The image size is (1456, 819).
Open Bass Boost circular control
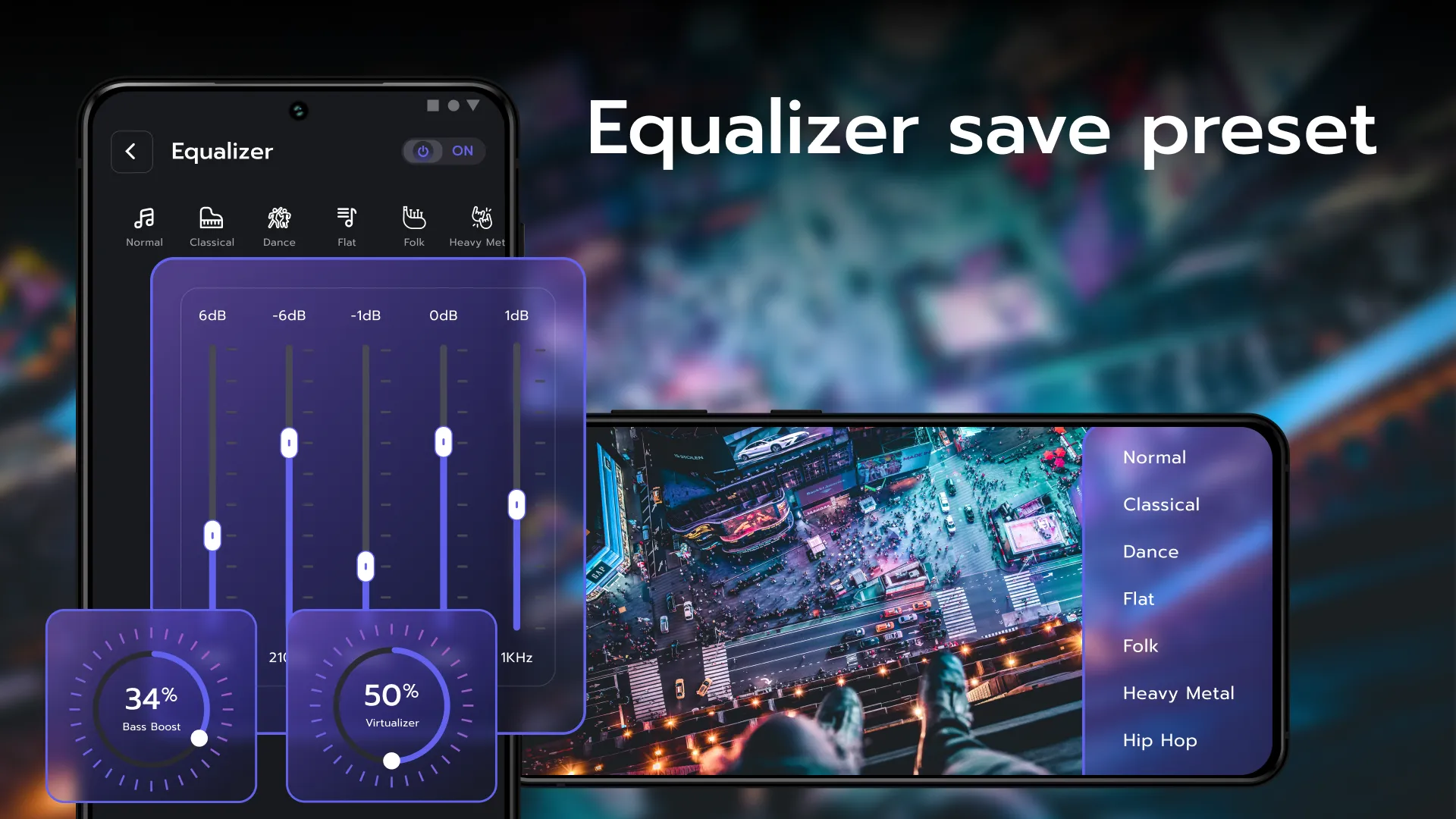coord(152,705)
